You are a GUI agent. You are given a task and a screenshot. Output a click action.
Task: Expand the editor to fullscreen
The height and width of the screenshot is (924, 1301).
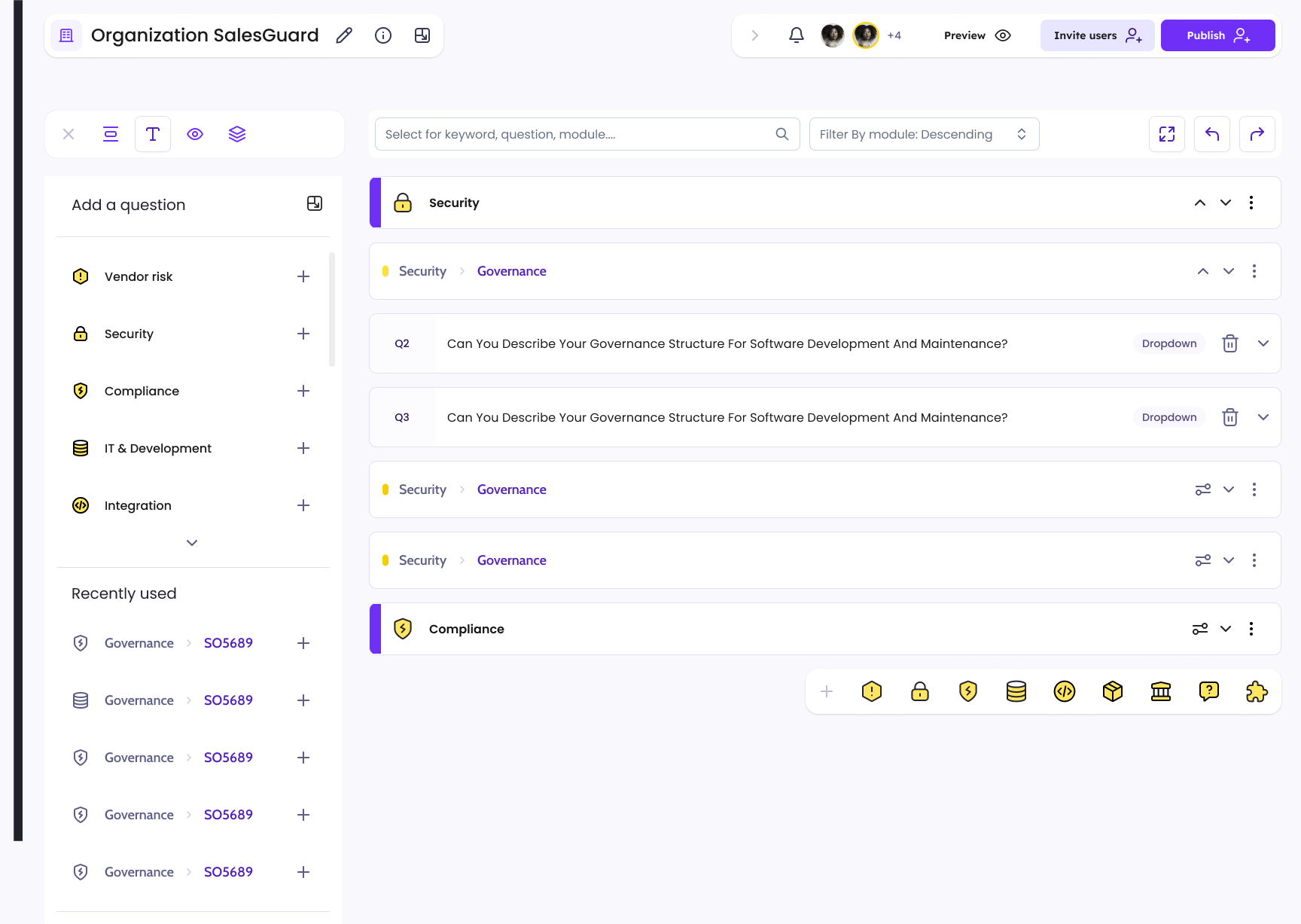1166,134
